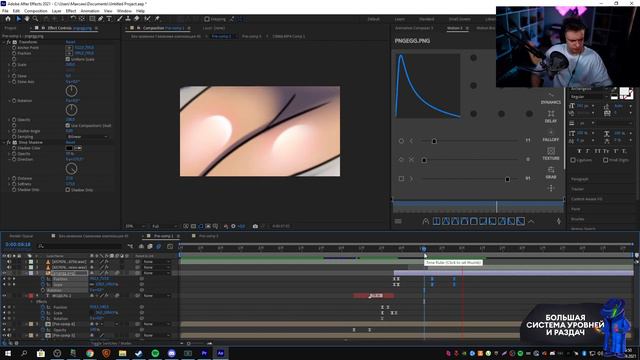
Task: Toggle the Uniform Scale checkbox
Action: [x=68, y=59]
